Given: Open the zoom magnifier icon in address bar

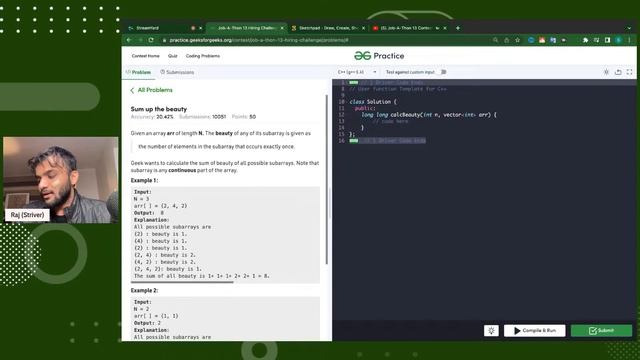Looking at the screenshot, I should pos(496,40).
